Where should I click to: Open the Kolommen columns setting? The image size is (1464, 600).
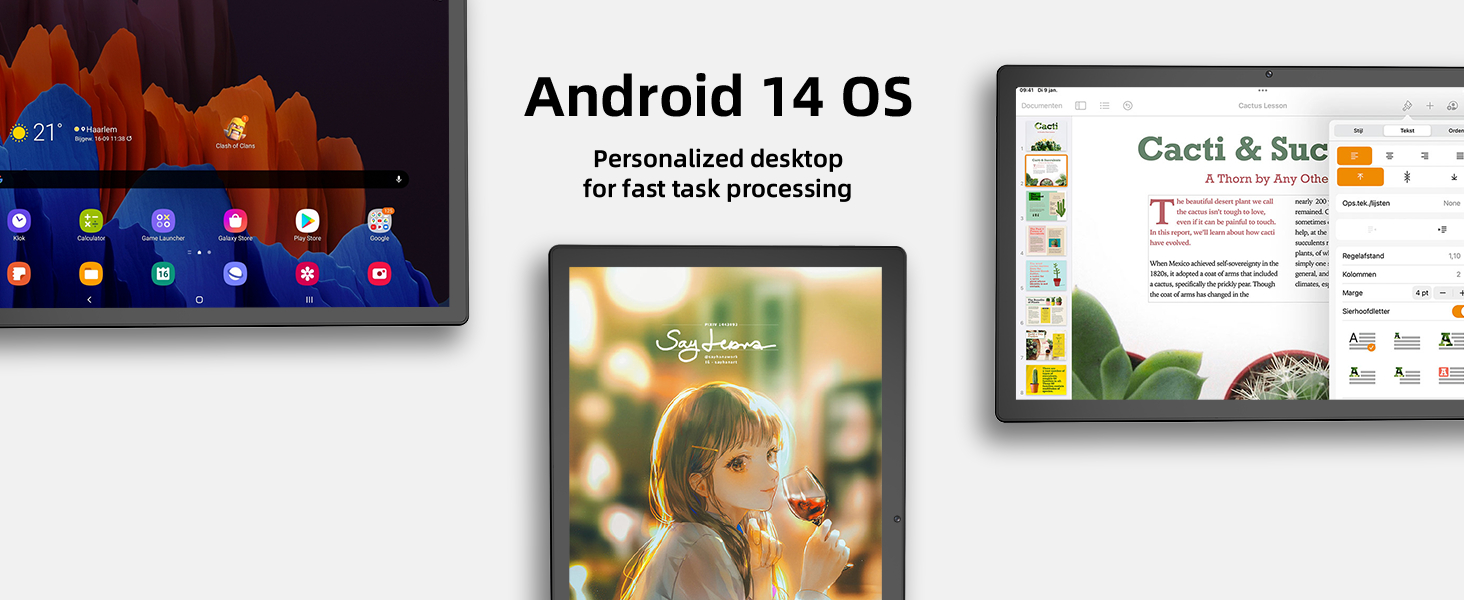1400,274
